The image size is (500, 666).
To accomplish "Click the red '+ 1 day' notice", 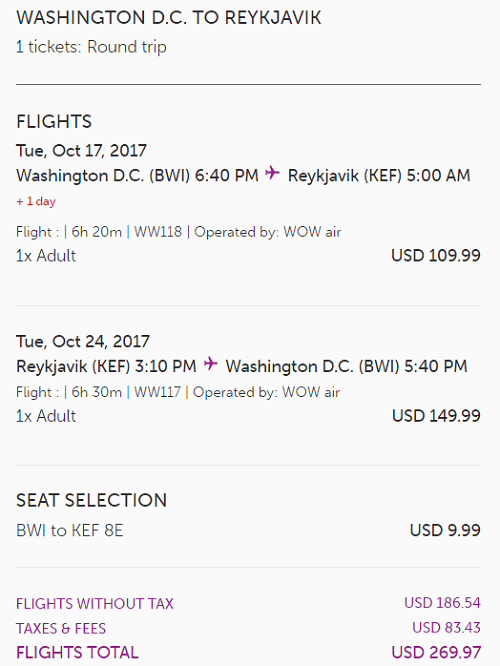I will 36,201.
